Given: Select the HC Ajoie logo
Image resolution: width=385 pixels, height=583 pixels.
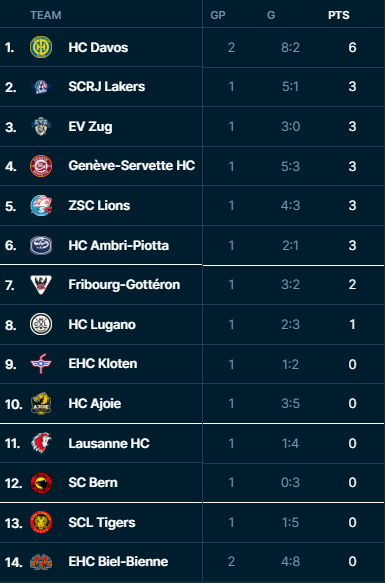Looking at the screenshot, I should 41,403.
